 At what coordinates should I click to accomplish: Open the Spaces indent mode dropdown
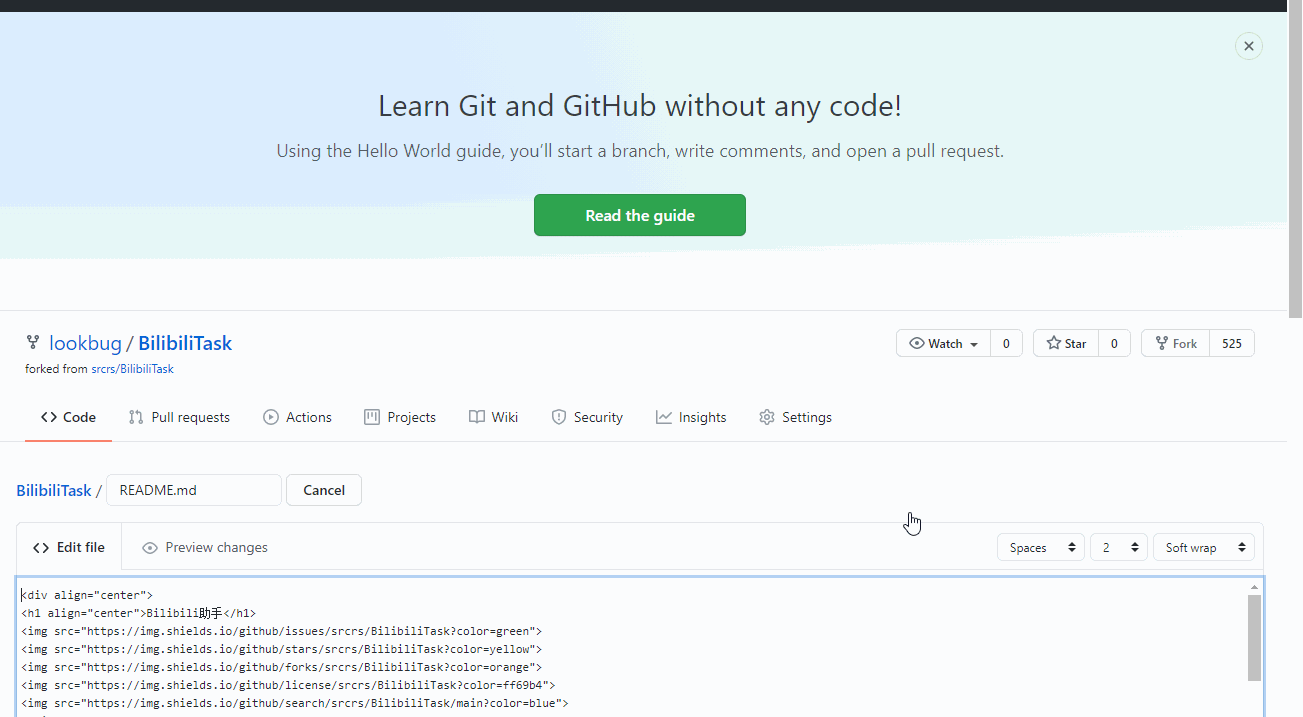tap(1041, 547)
